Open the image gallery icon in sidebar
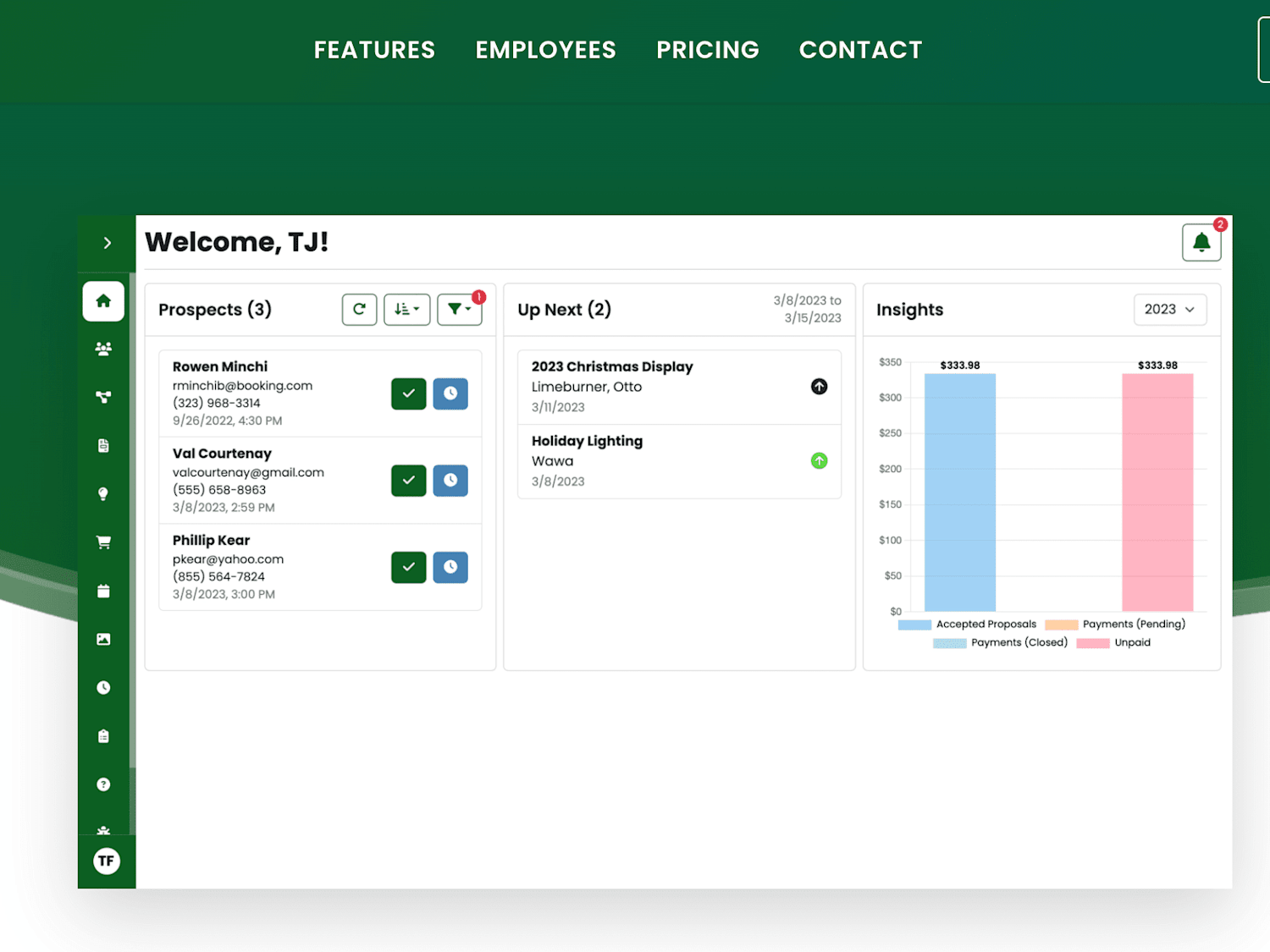This screenshot has width=1270, height=952. (x=103, y=639)
